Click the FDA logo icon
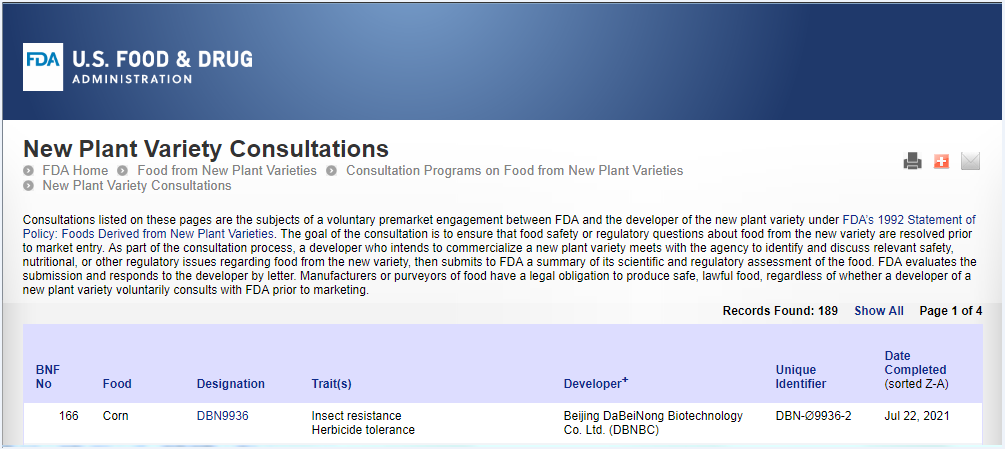The width and height of the screenshot is (1005, 449). point(43,67)
